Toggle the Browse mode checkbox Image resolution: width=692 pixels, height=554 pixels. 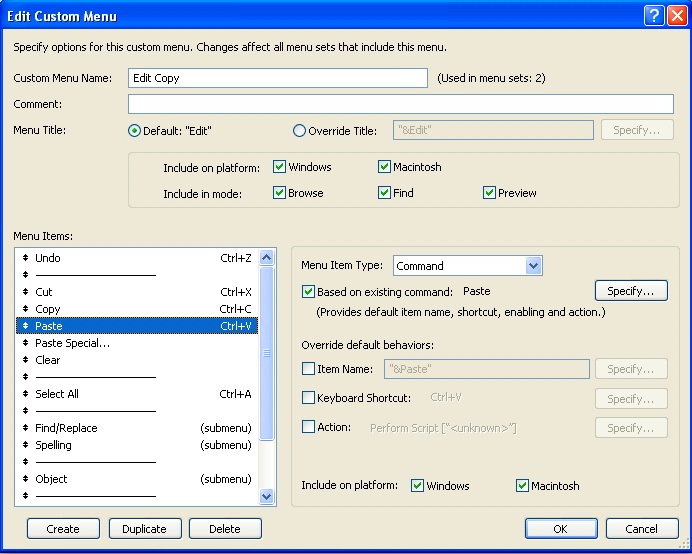point(280,193)
